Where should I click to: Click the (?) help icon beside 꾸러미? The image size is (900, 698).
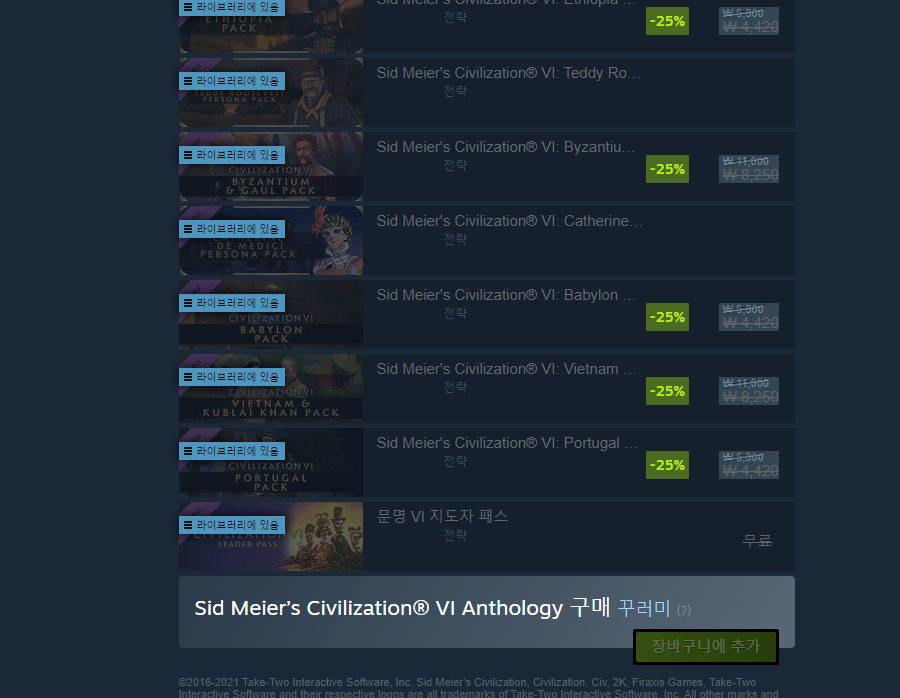pyautogui.click(x=684, y=610)
